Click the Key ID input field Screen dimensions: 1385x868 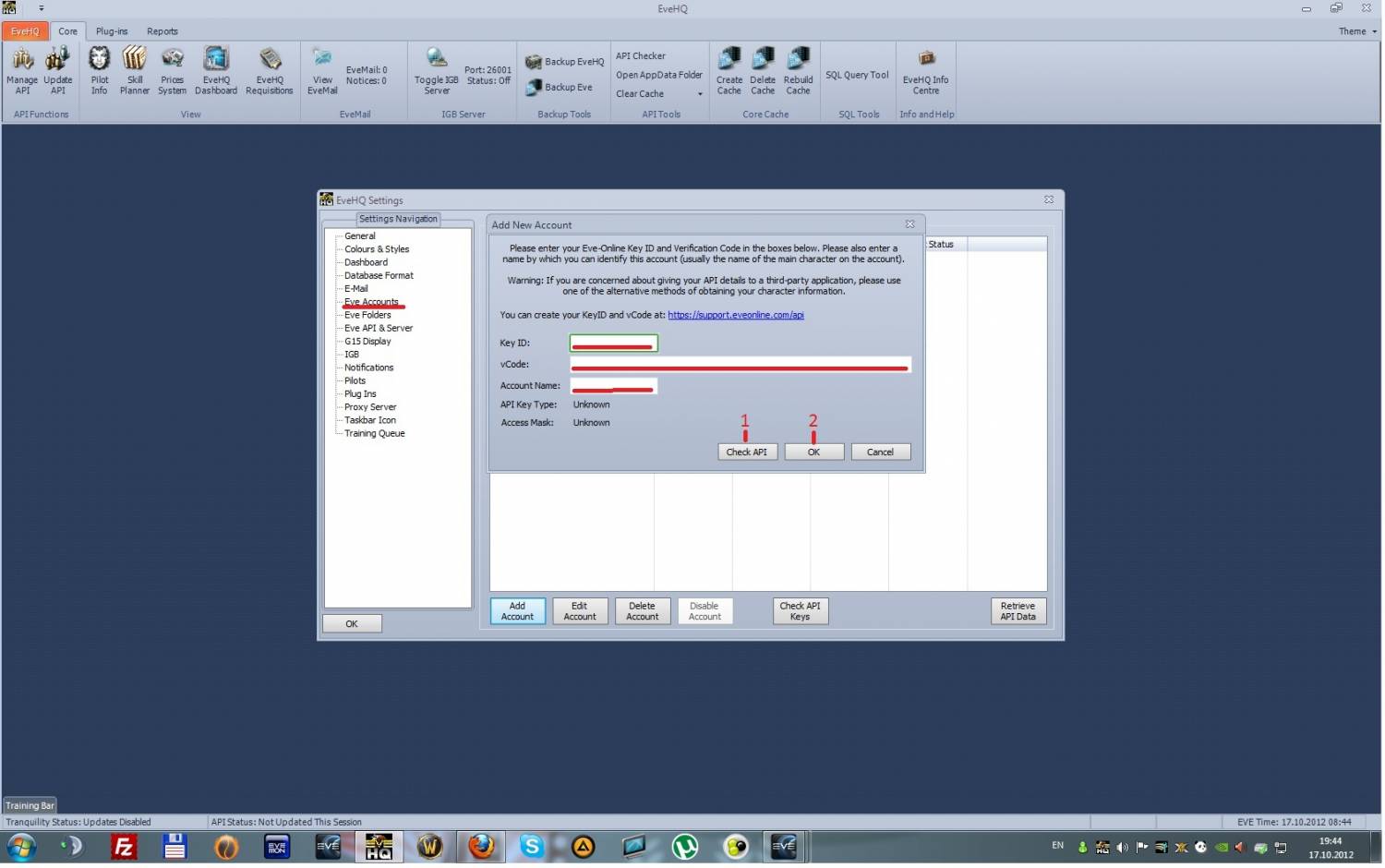[x=614, y=343]
